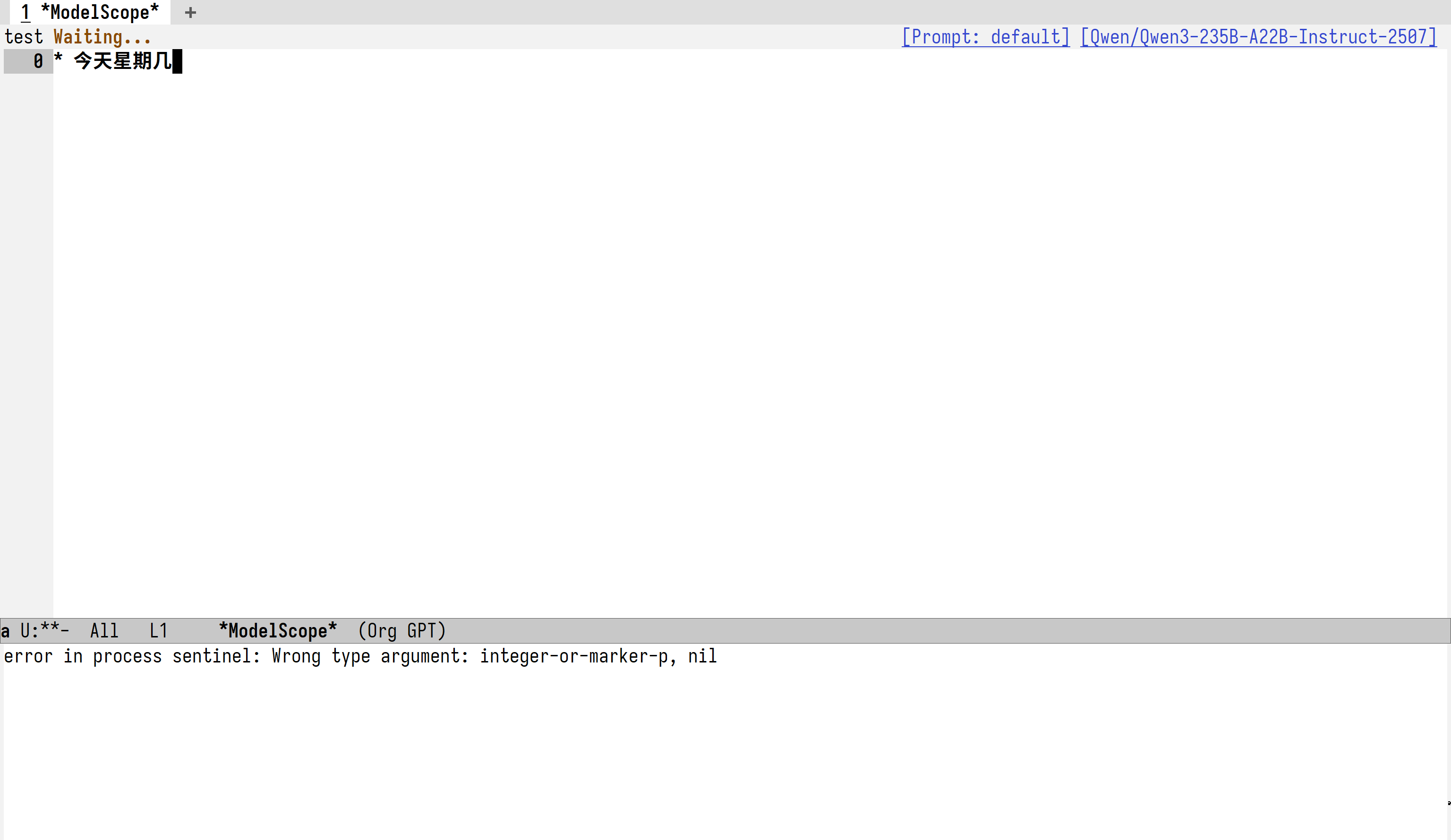Click the Org heading asterisk marker

click(x=58, y=59)
